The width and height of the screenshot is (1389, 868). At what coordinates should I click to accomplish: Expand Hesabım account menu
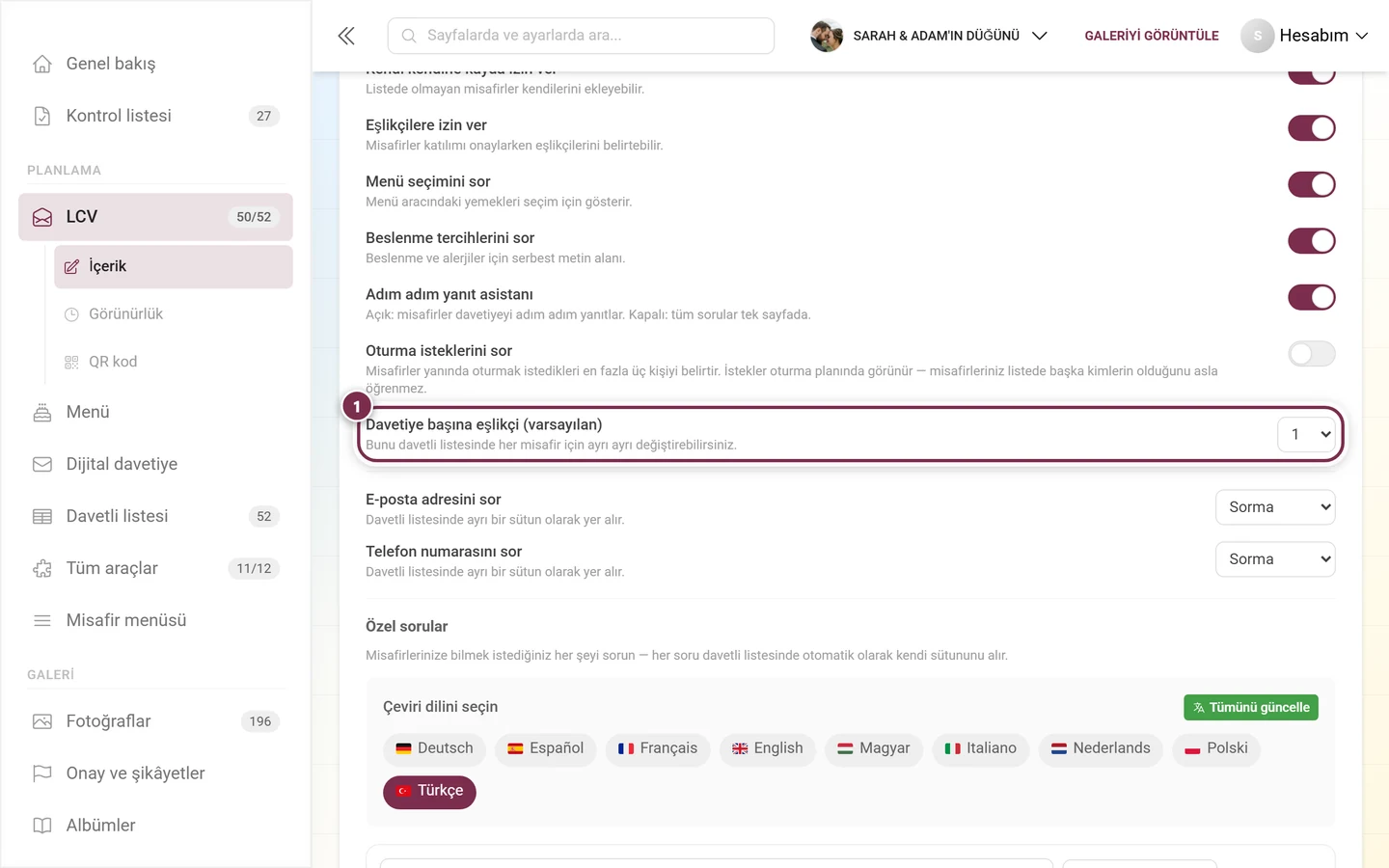[1305, 36]
